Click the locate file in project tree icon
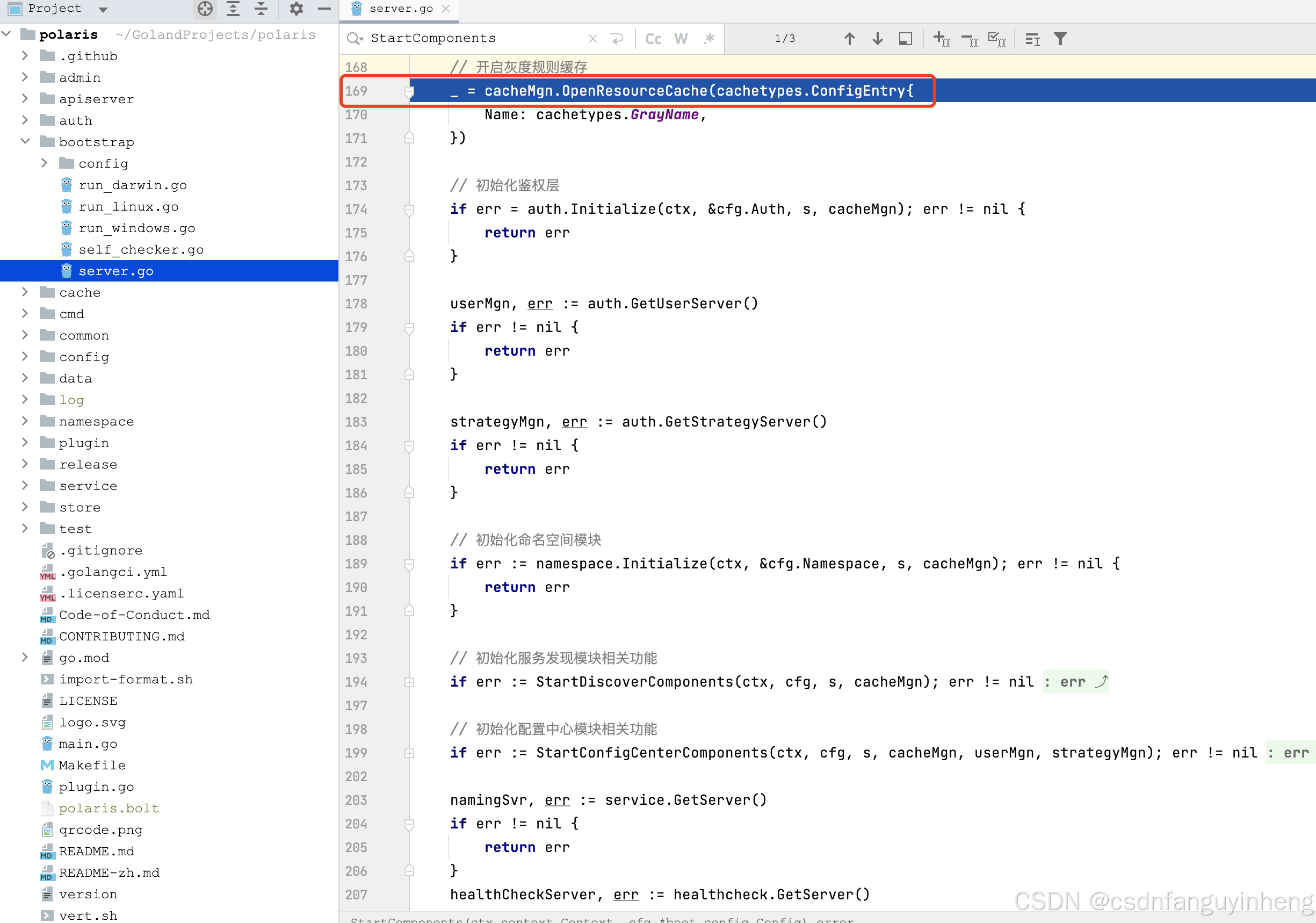Image resolution: width=1316 pixels, height=923 pixels. [205, 9]
